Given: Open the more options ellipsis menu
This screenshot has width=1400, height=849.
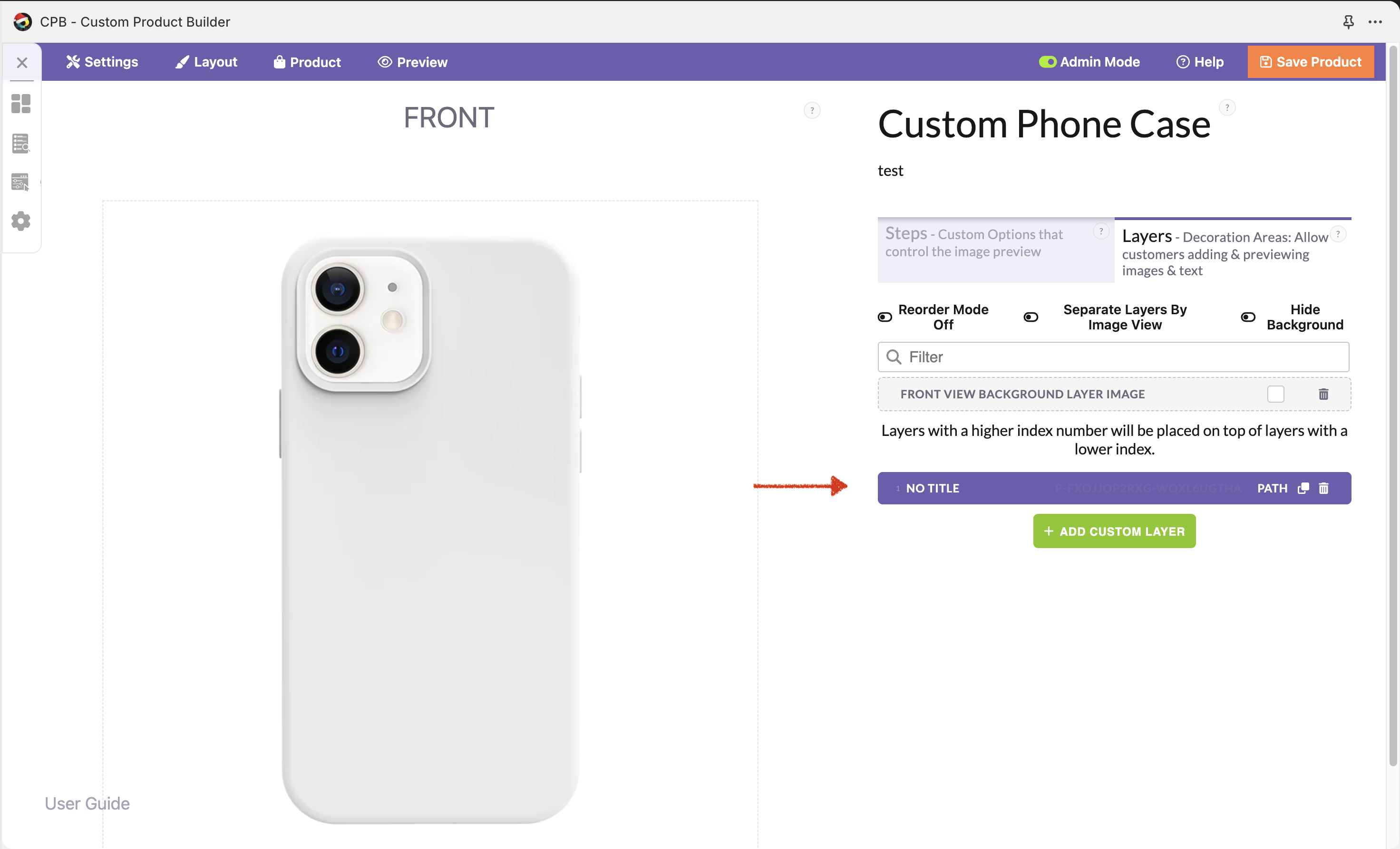Looking at the screenshot, I should (x=1375, y=21).
